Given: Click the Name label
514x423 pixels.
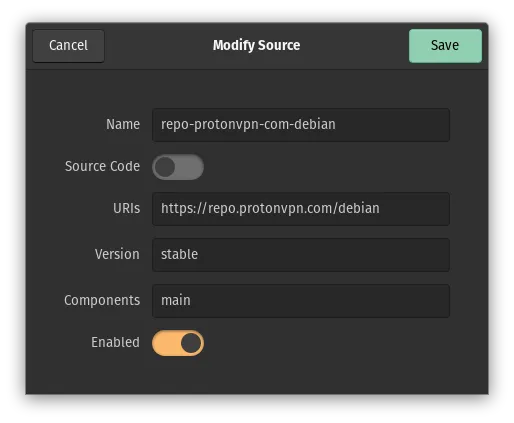Looking at the screenshot, I should coord(123,124).
